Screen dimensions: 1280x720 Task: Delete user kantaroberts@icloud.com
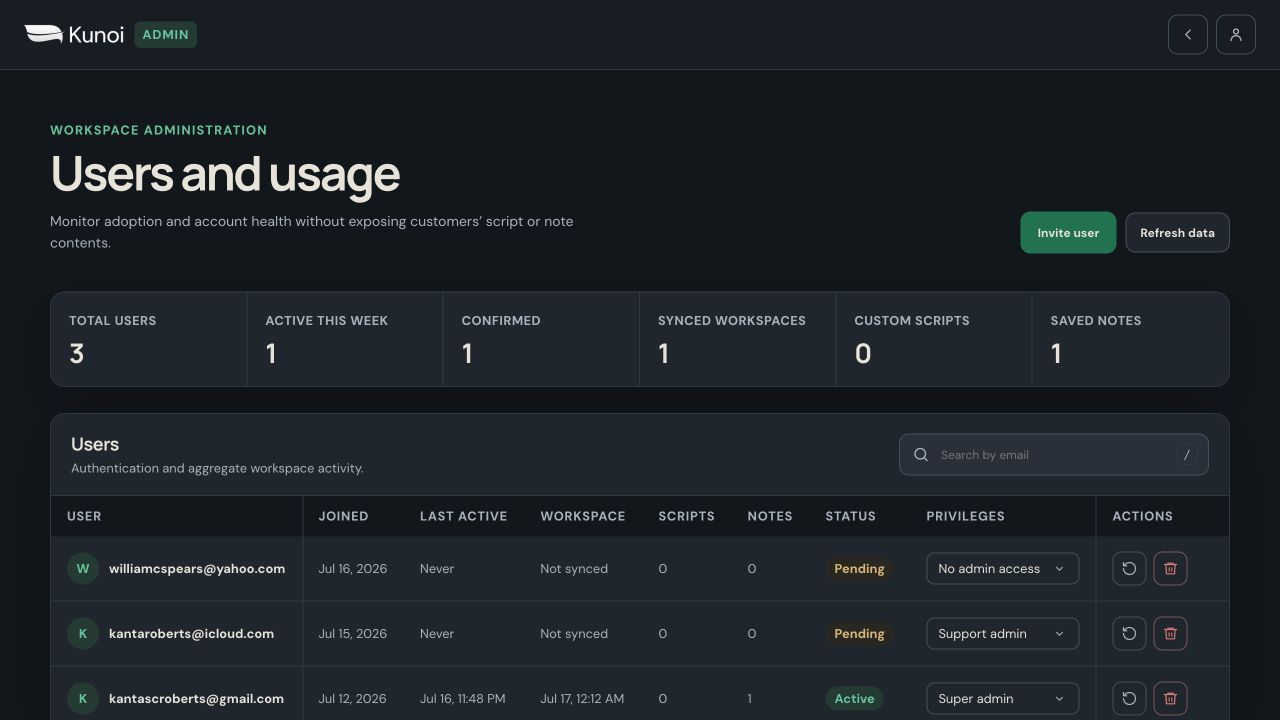1170,634
